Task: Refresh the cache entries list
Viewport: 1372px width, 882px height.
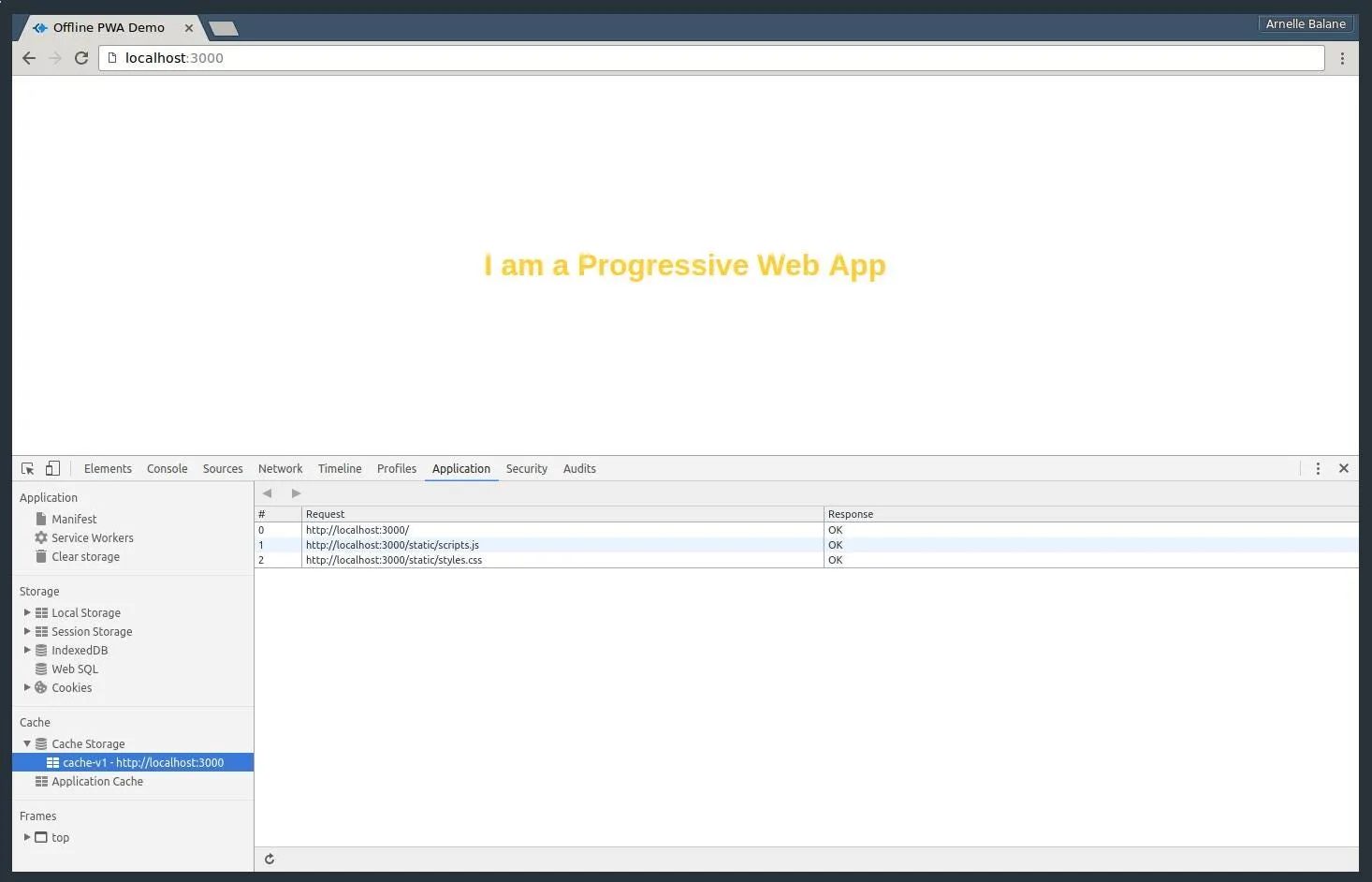Action: [269, 859]
